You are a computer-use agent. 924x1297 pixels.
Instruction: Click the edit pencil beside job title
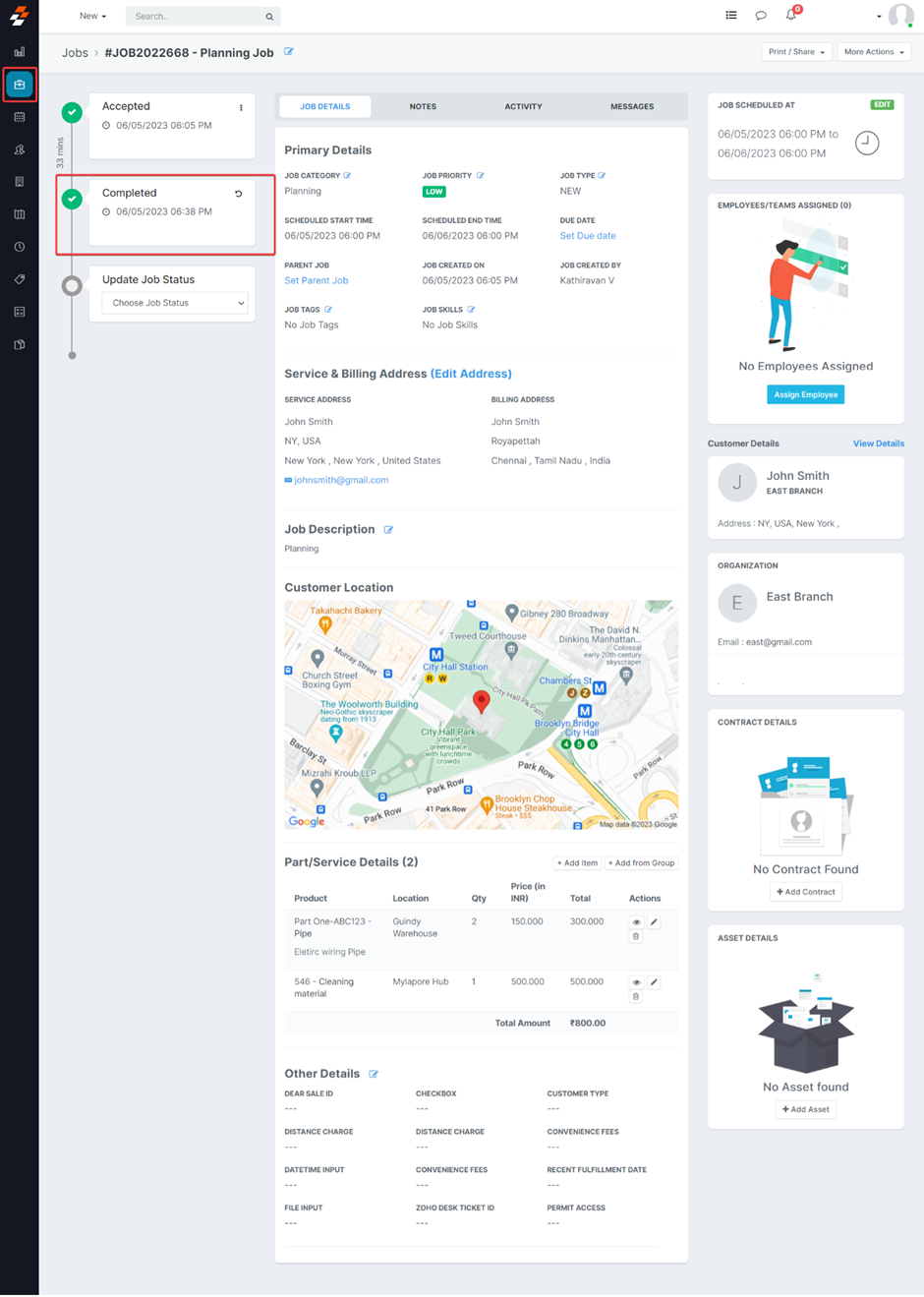tap(289, 52)
